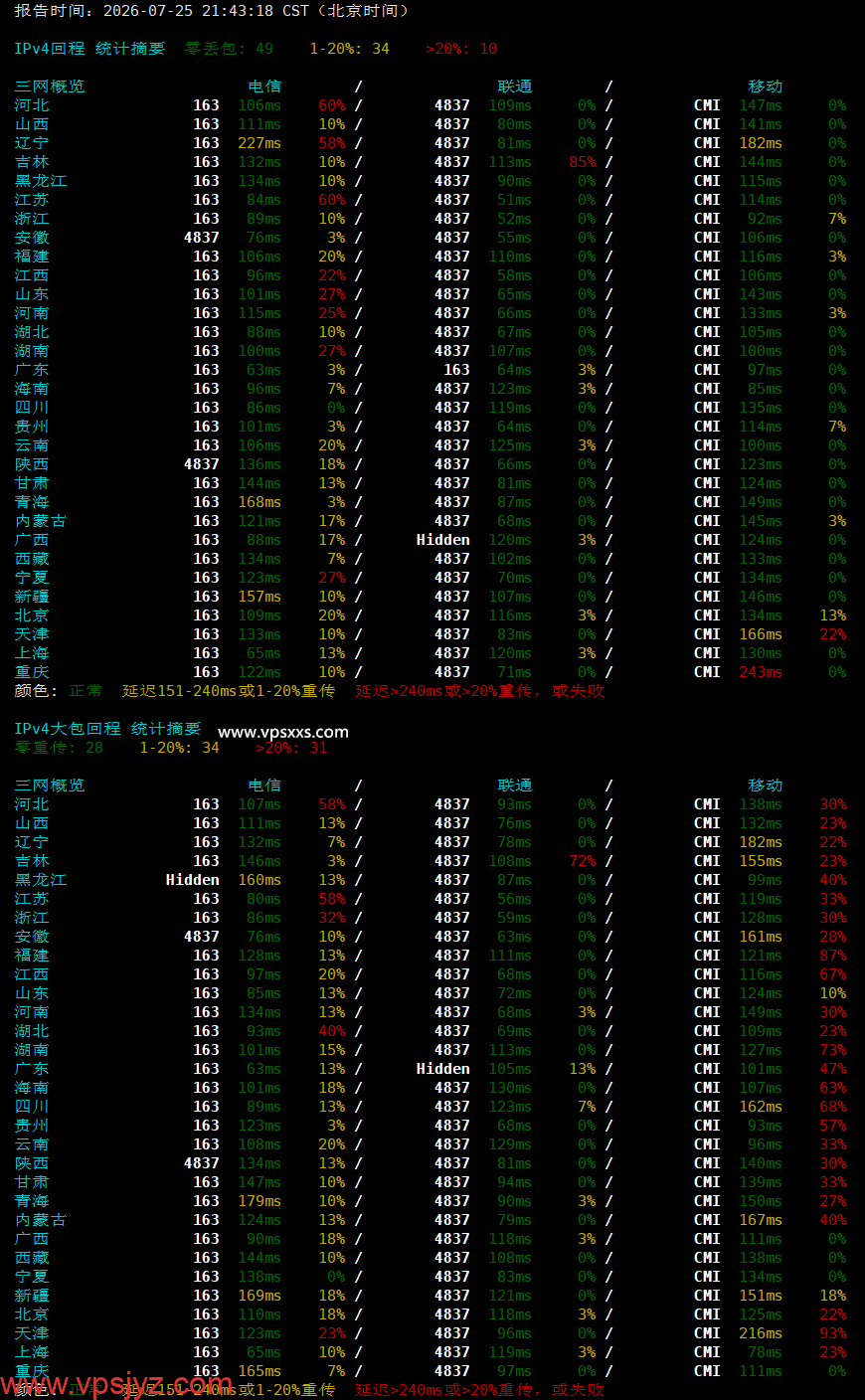Click the "零丢包: 49" summary value

(x=229, y=49)
